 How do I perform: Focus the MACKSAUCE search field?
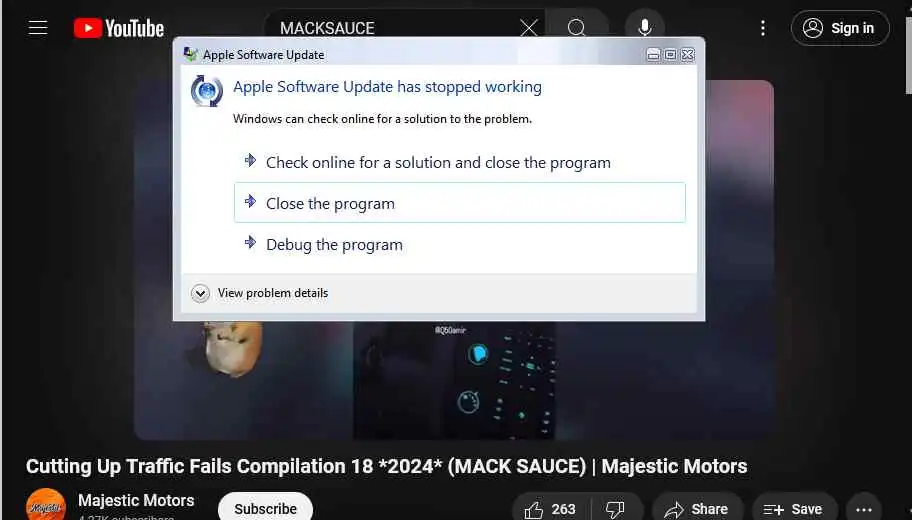pos(390,28)
